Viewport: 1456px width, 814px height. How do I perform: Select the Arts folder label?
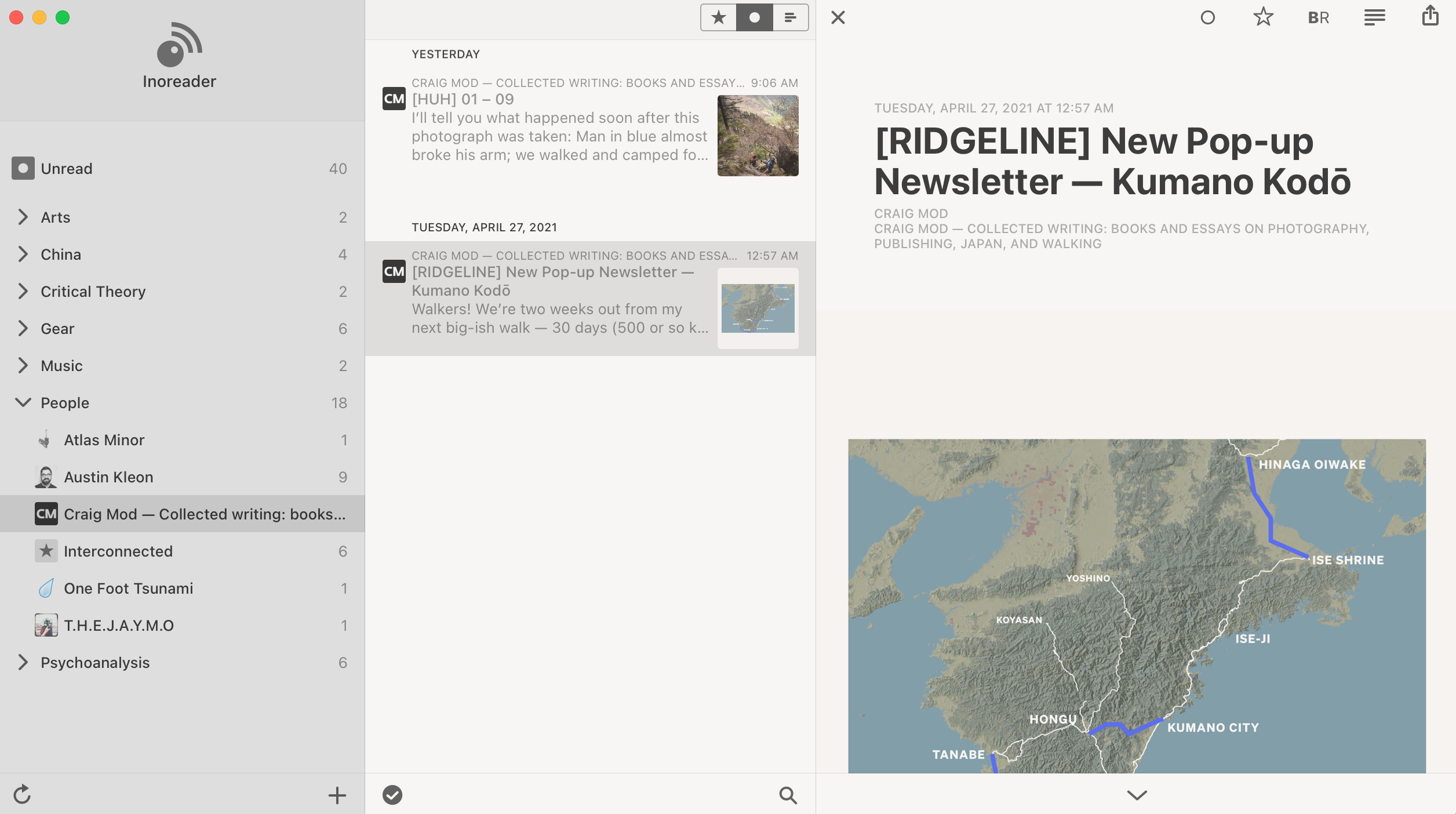coord(56,217)
